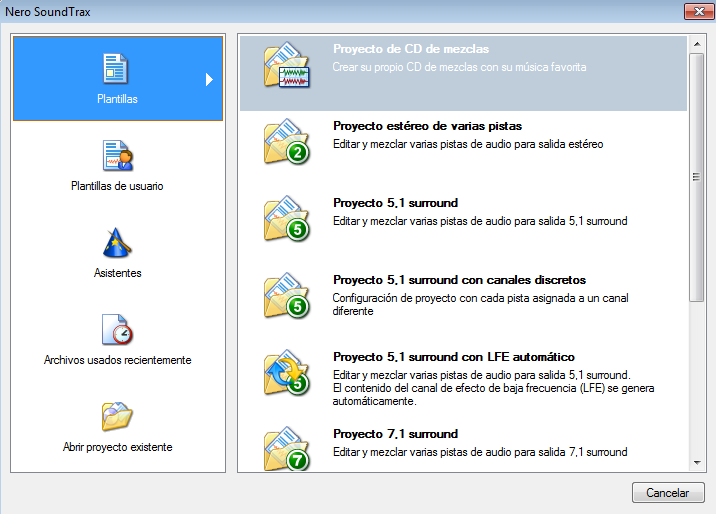716x514 pixels.
Task: Click the Abrir proyecto existente folder icon
Action: (x=117, y=416)
